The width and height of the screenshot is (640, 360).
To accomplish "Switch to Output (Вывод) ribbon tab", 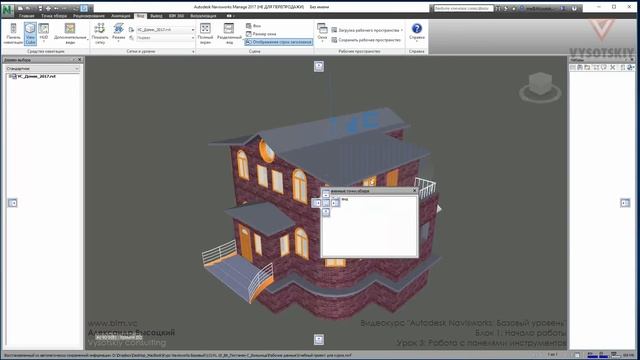I will coord(156,16).
